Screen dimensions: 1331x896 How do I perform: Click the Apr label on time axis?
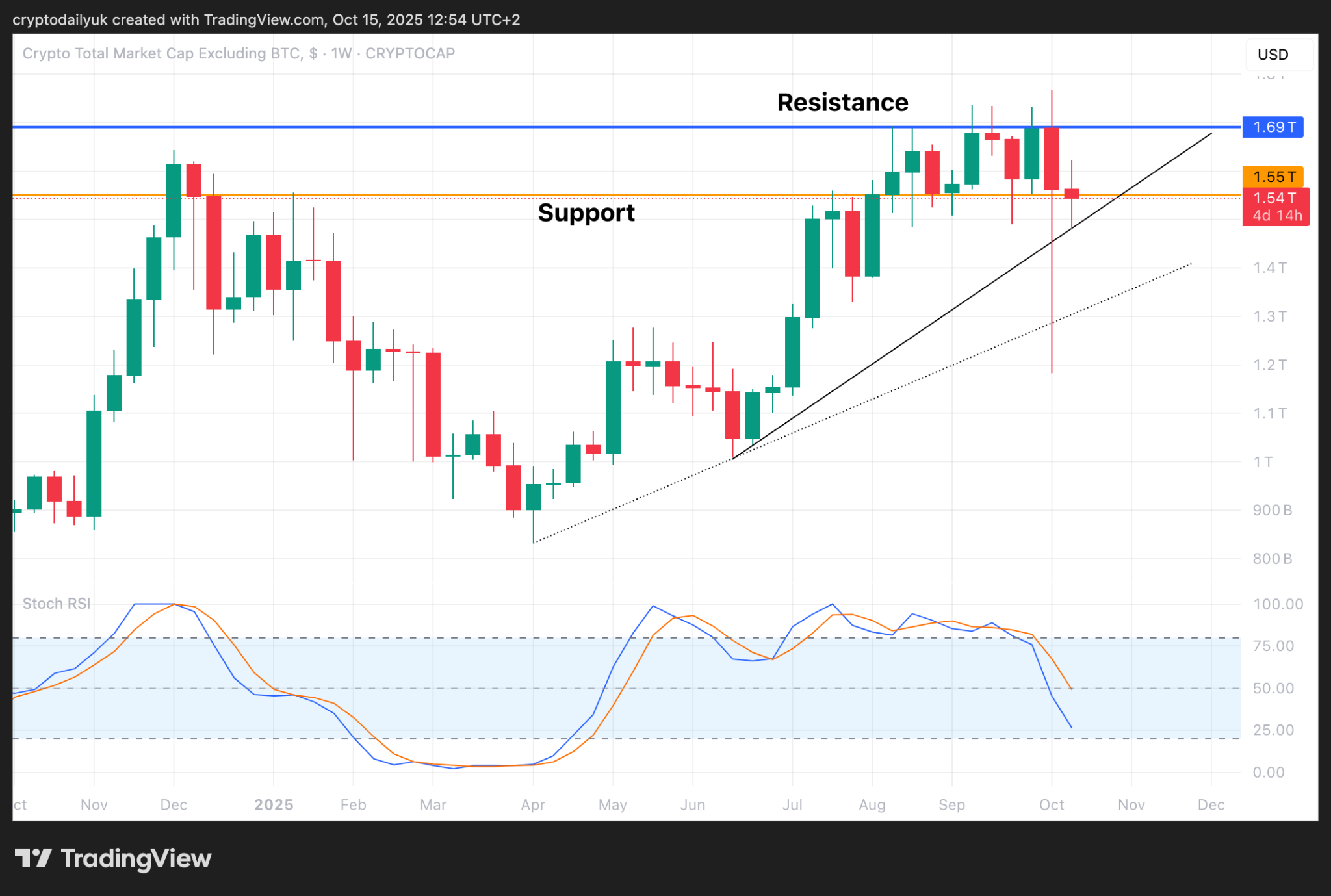pyautogui.click(x=533, y=805)
